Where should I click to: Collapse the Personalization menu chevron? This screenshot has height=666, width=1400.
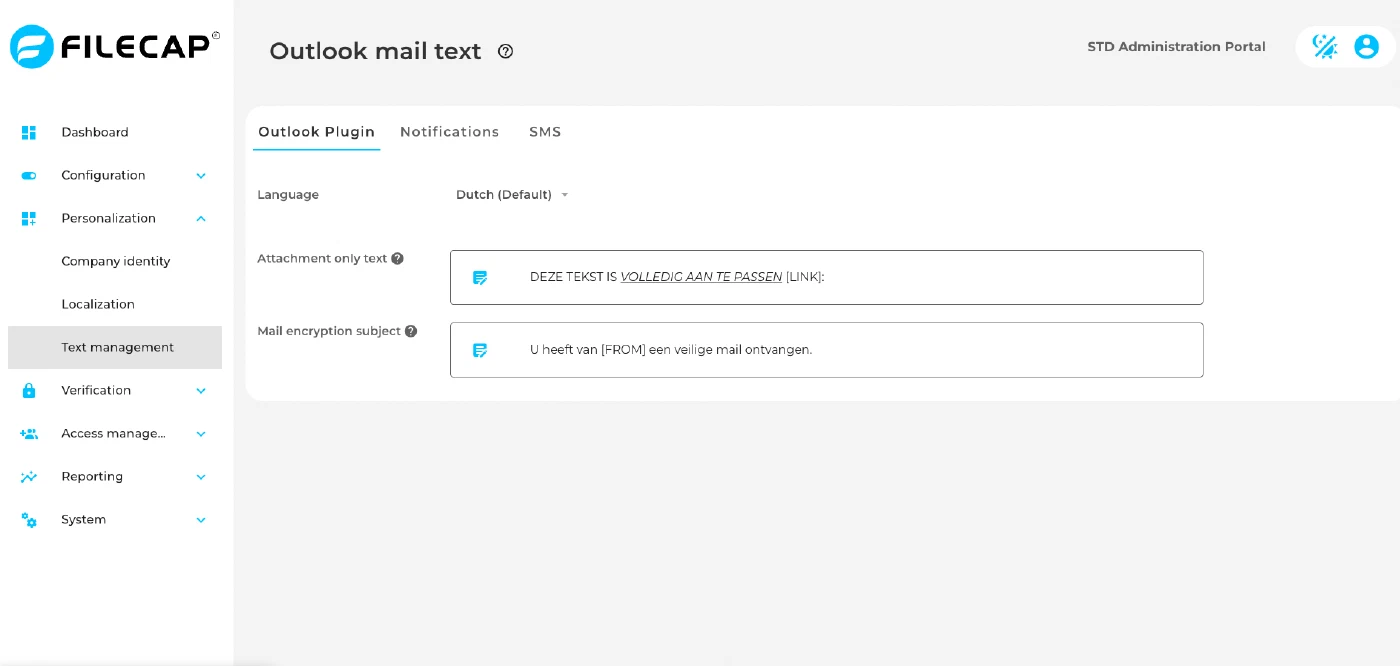[x=201, y=218]
